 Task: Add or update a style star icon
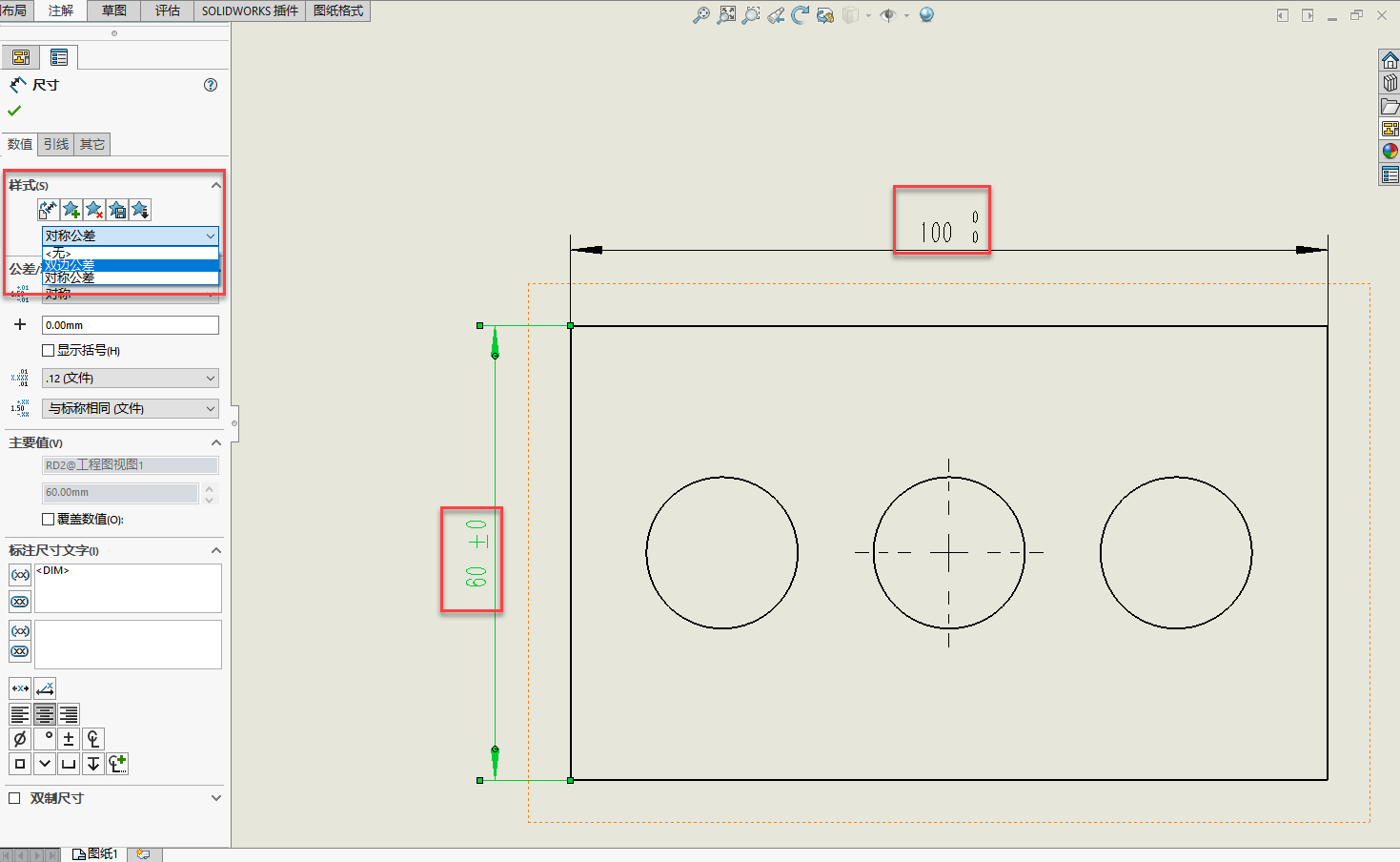pyautogui.click(x=71, y=210)
